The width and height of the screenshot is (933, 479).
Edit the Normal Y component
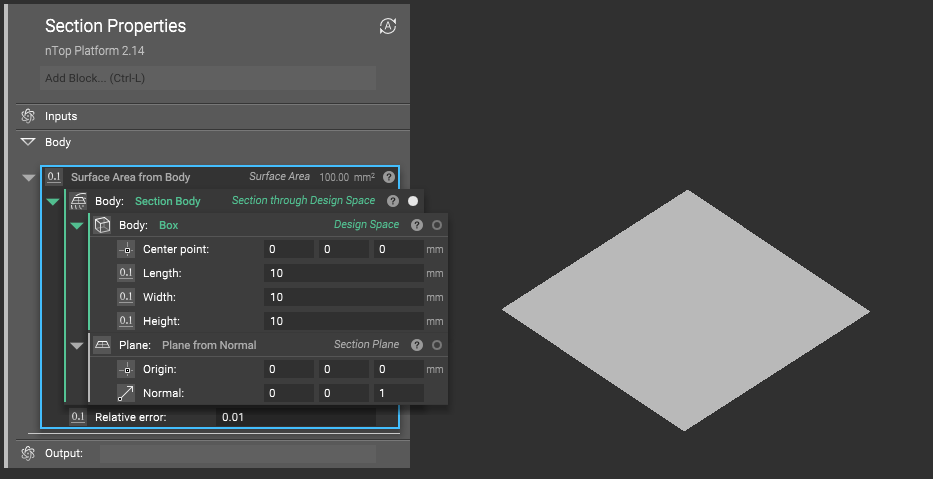click(344, 393)
